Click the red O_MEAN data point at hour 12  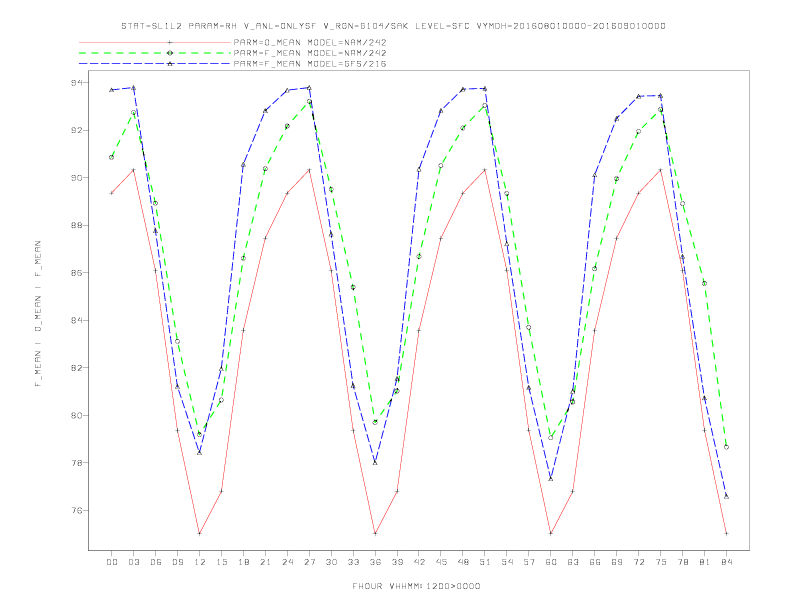pyautogui.click(x=200, y=533)
